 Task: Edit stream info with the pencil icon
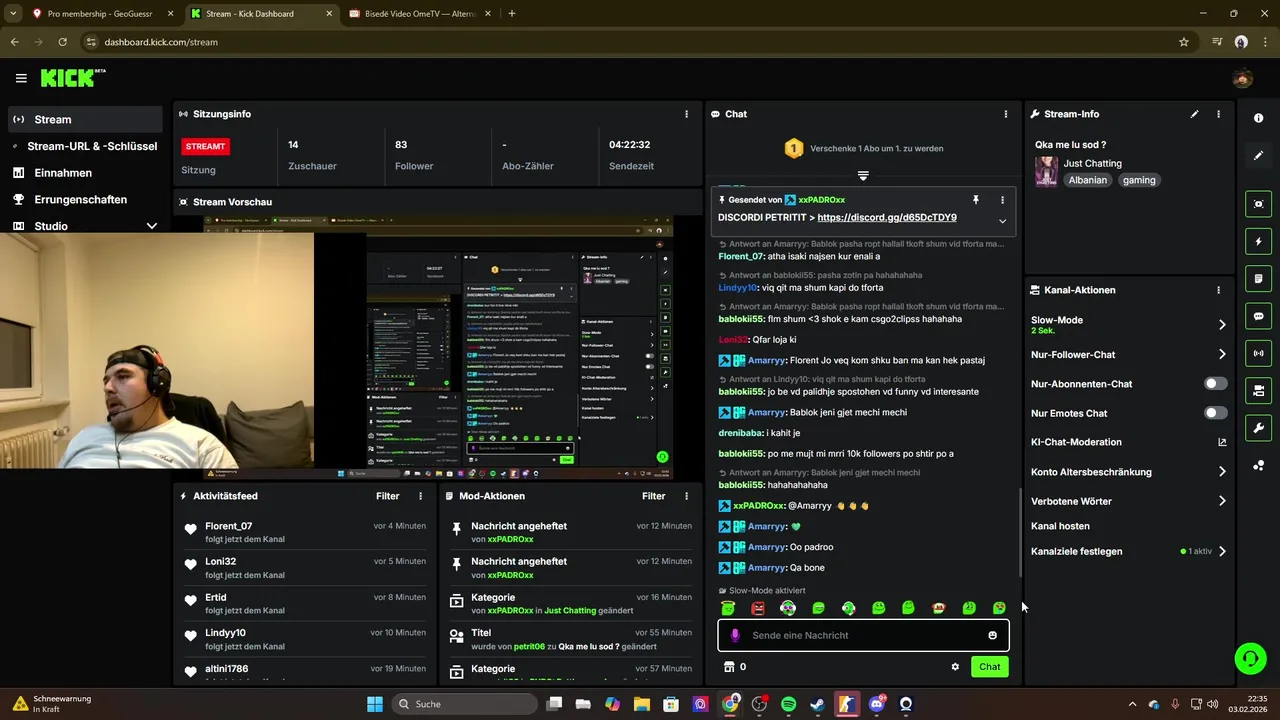[1194, 114]
